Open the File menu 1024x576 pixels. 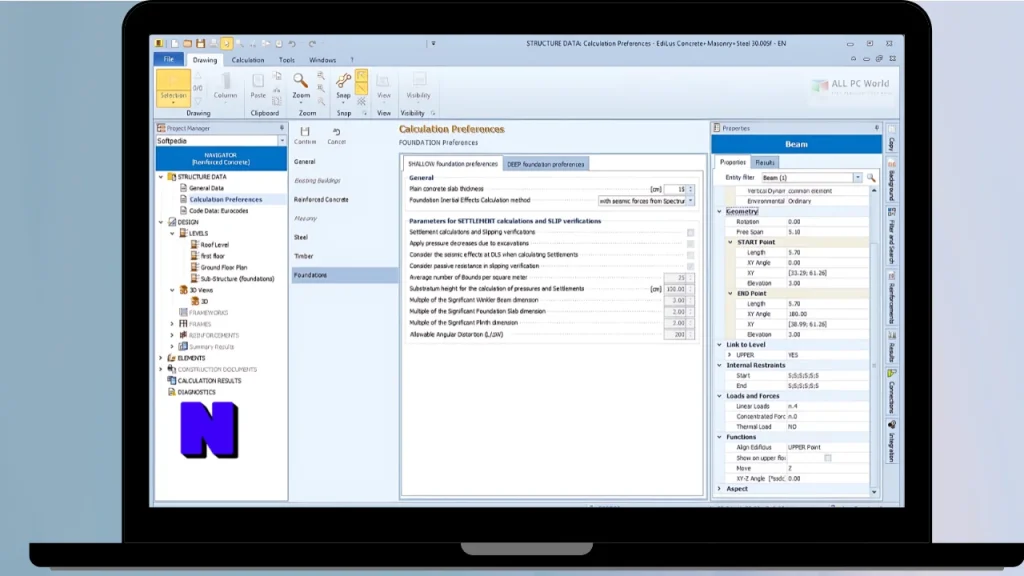(x=168, y=59)
